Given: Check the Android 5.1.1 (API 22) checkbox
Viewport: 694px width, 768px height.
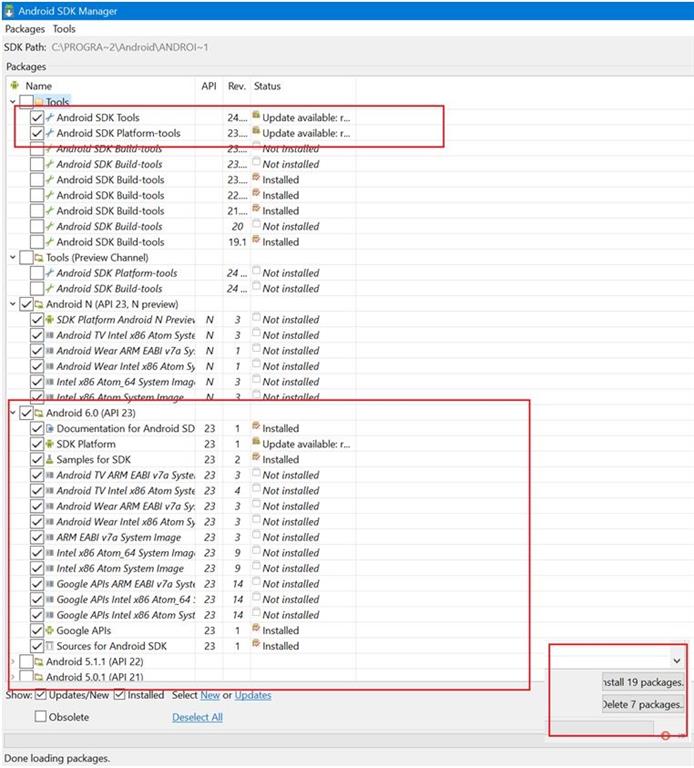Looking at the screenshot, I should [x=26, y=662].
